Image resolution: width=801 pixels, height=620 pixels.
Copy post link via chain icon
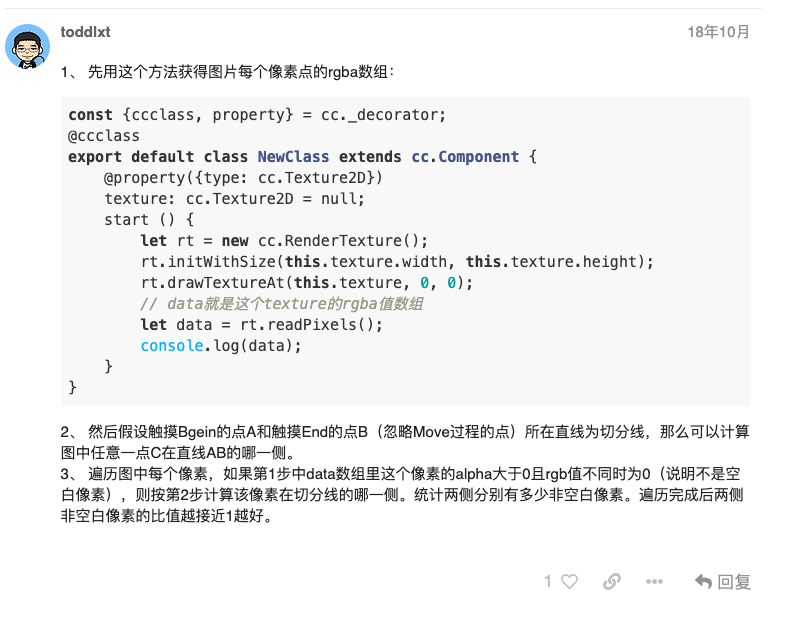[612, 581]
